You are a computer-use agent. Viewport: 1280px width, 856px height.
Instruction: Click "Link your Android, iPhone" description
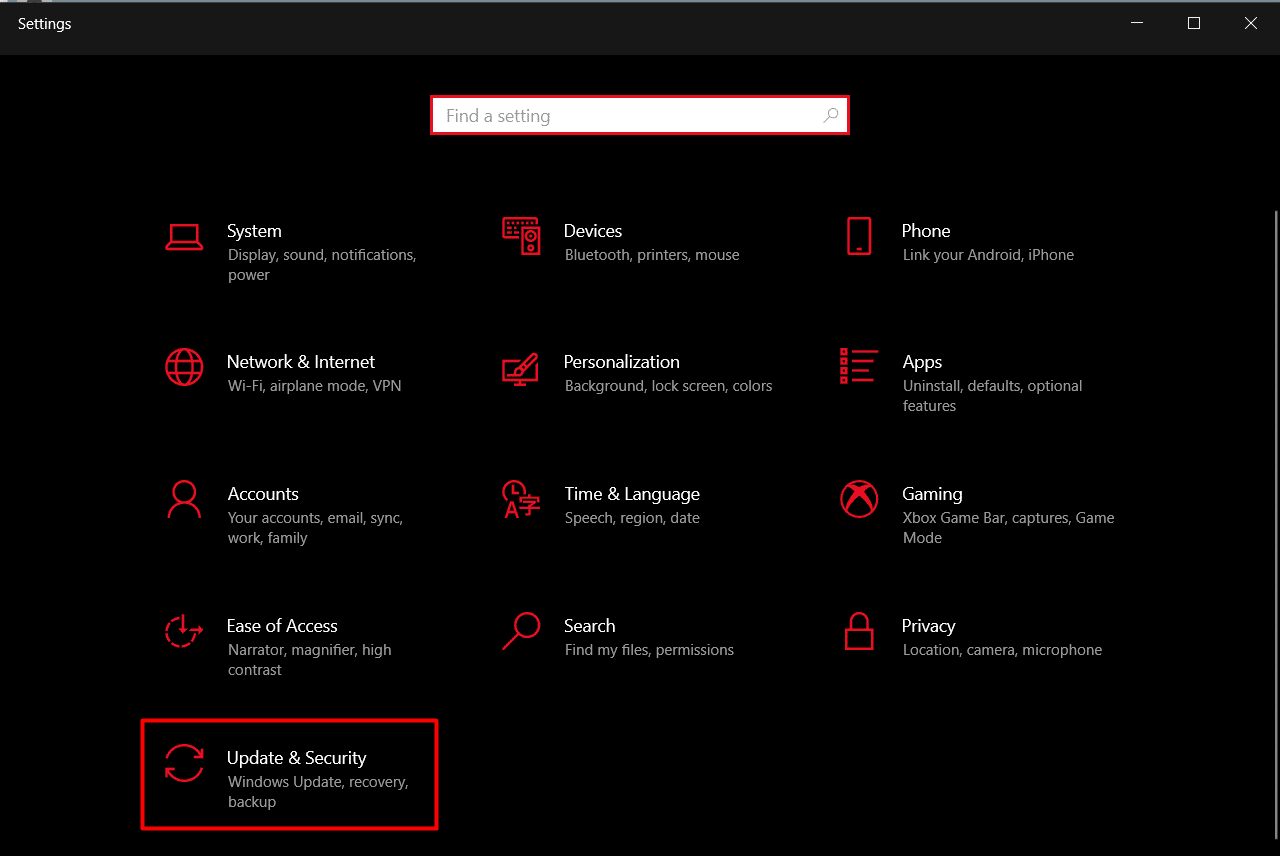pos(988,255)
